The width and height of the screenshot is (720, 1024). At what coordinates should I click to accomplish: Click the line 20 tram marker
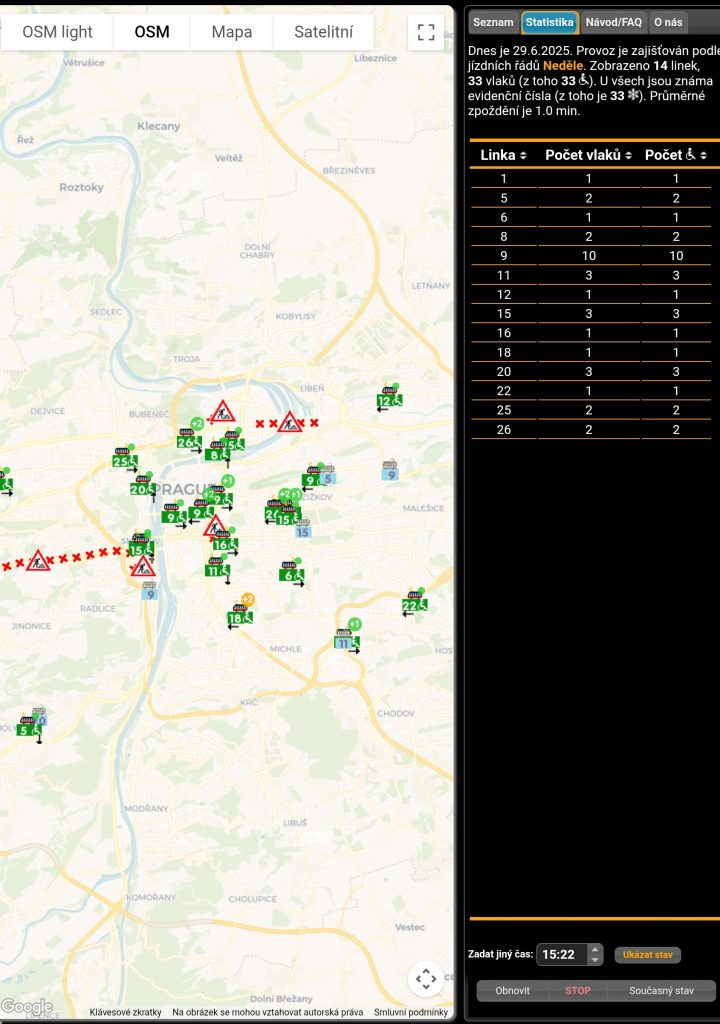click(141, 488)
